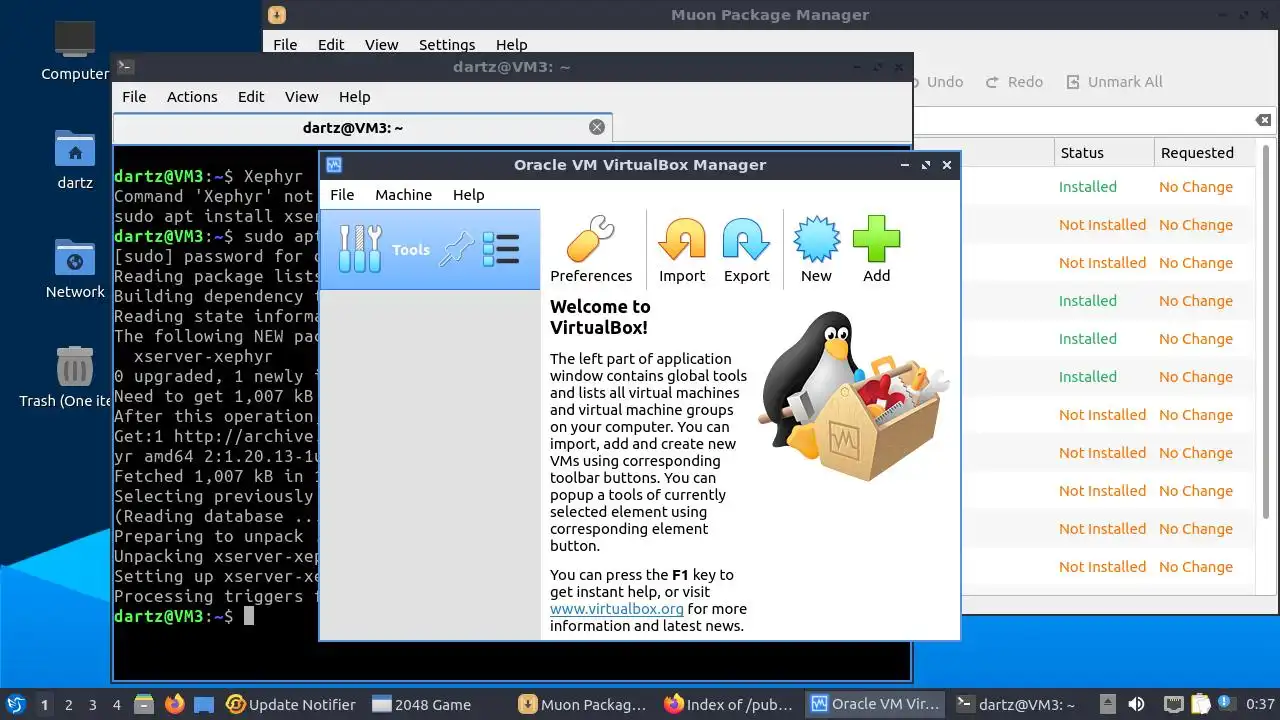Open Actions menu in the terminal

(192, 97)
